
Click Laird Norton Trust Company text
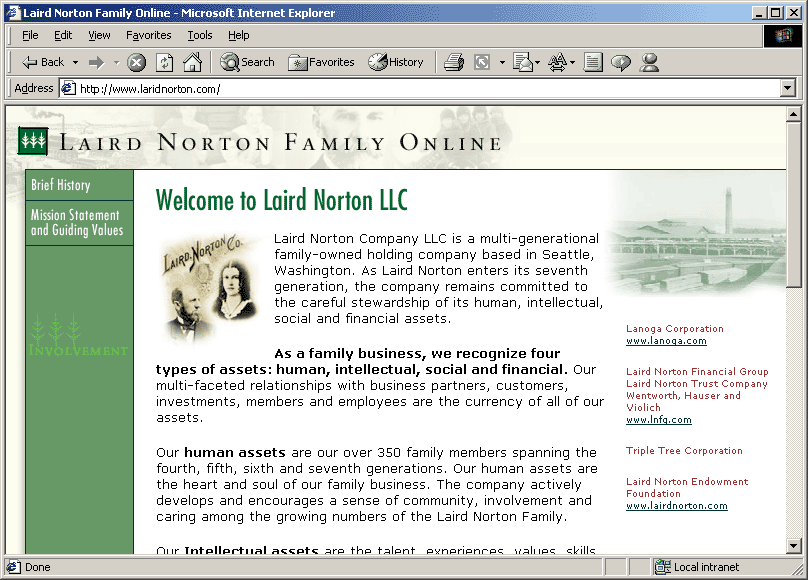click(697, 384)
